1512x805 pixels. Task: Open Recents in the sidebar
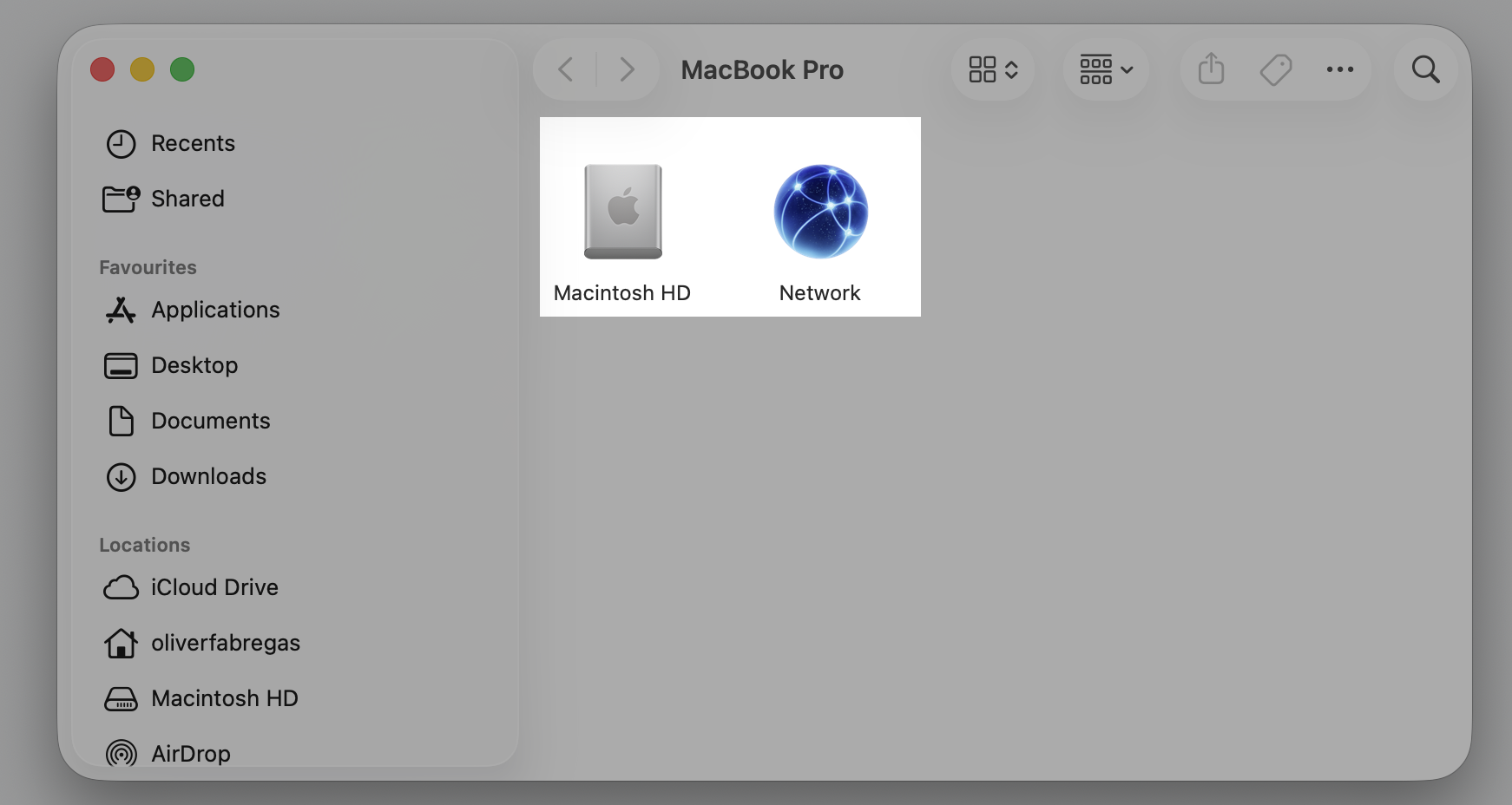click(x=295, y=143)
